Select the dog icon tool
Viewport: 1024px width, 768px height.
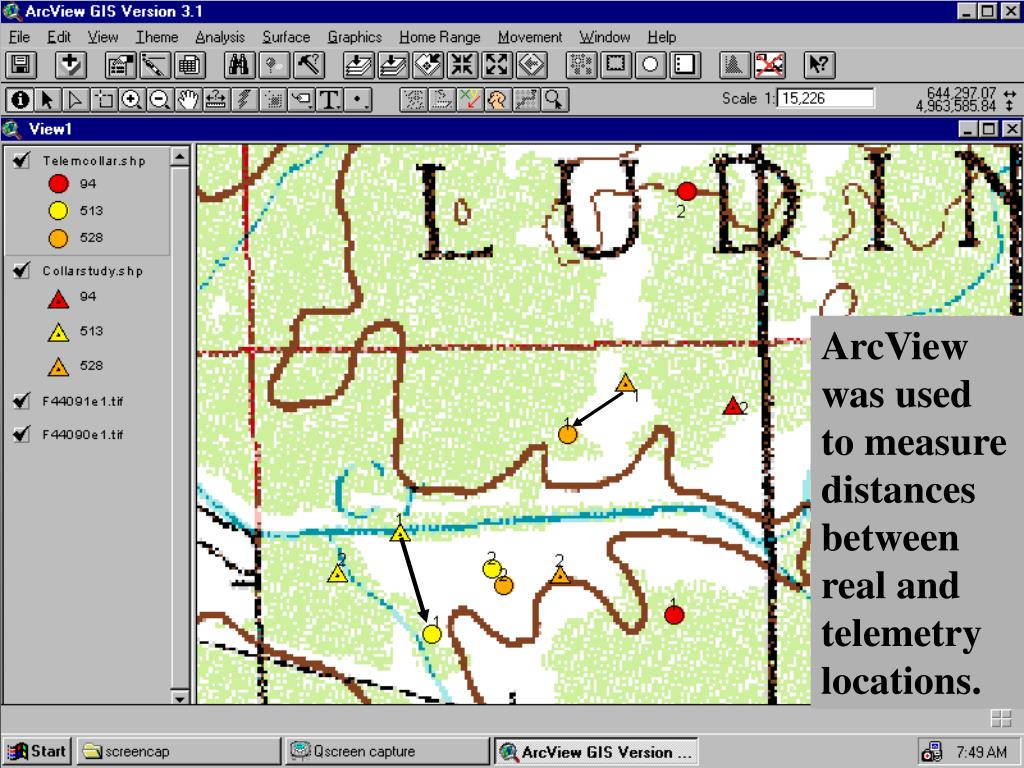tap(498, 100)
